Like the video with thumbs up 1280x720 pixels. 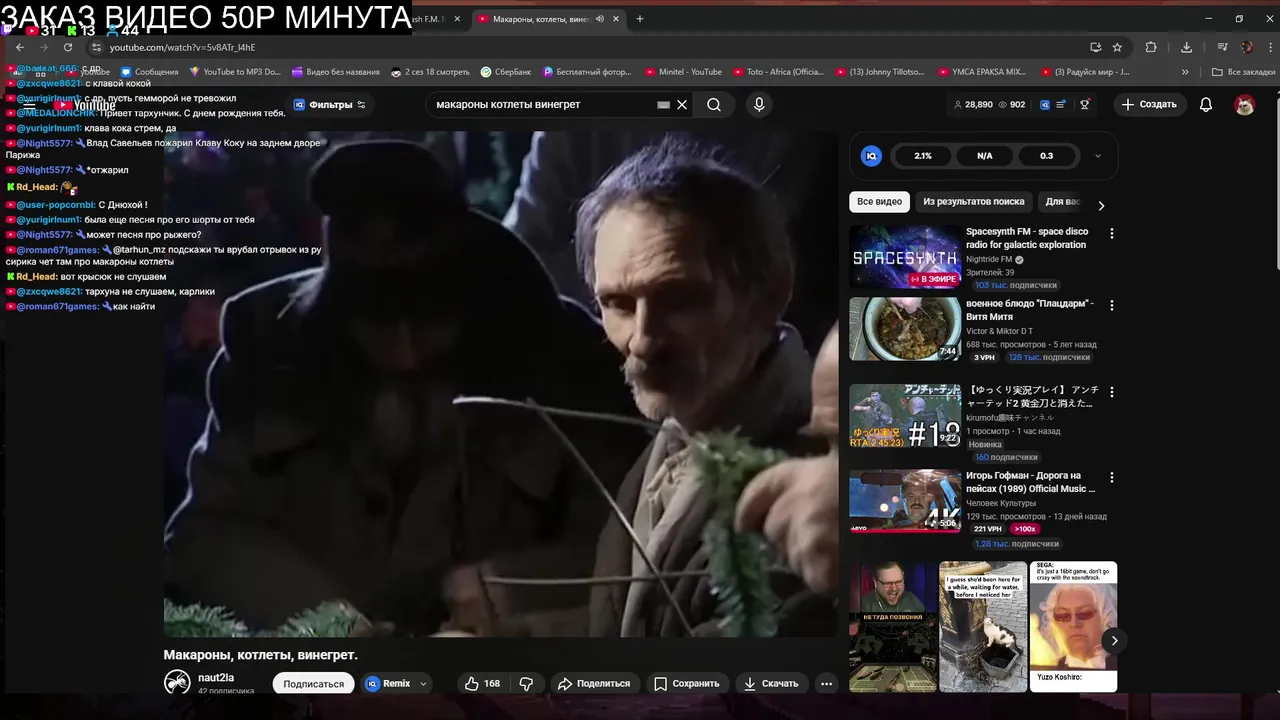(x=482, y=684)
